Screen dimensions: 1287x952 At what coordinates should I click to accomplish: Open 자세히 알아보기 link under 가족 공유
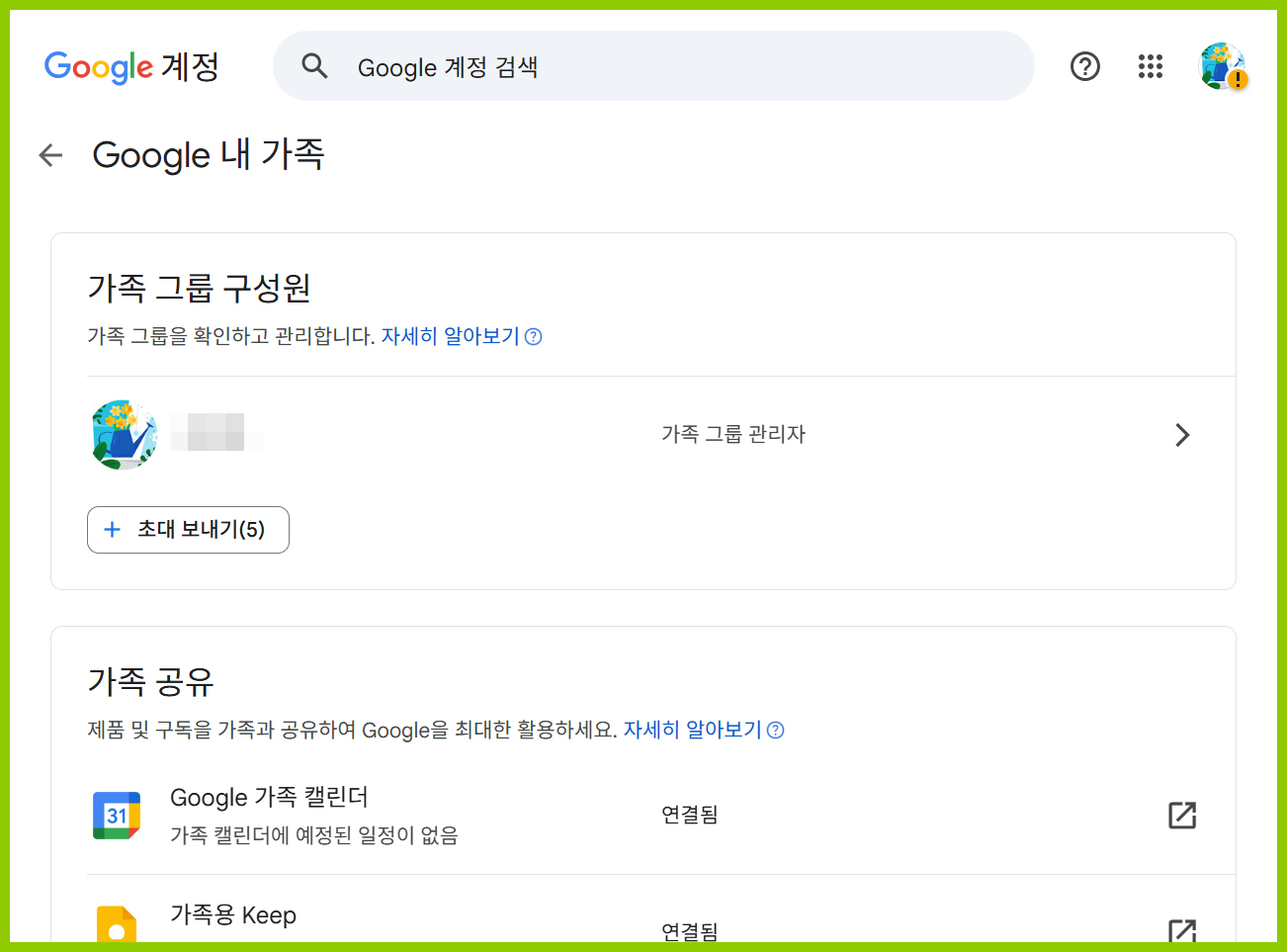(693, 730)
